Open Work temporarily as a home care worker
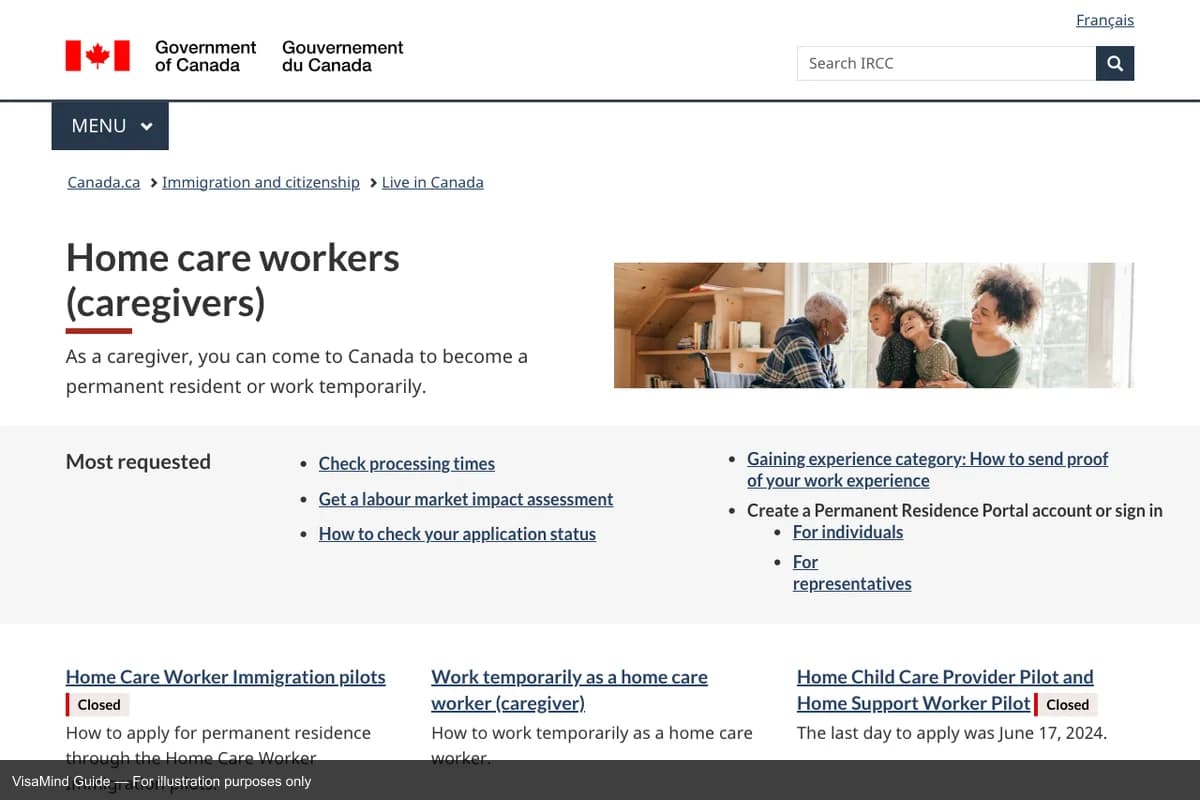The image size is (1200, 800). click(x=568, y=677)
